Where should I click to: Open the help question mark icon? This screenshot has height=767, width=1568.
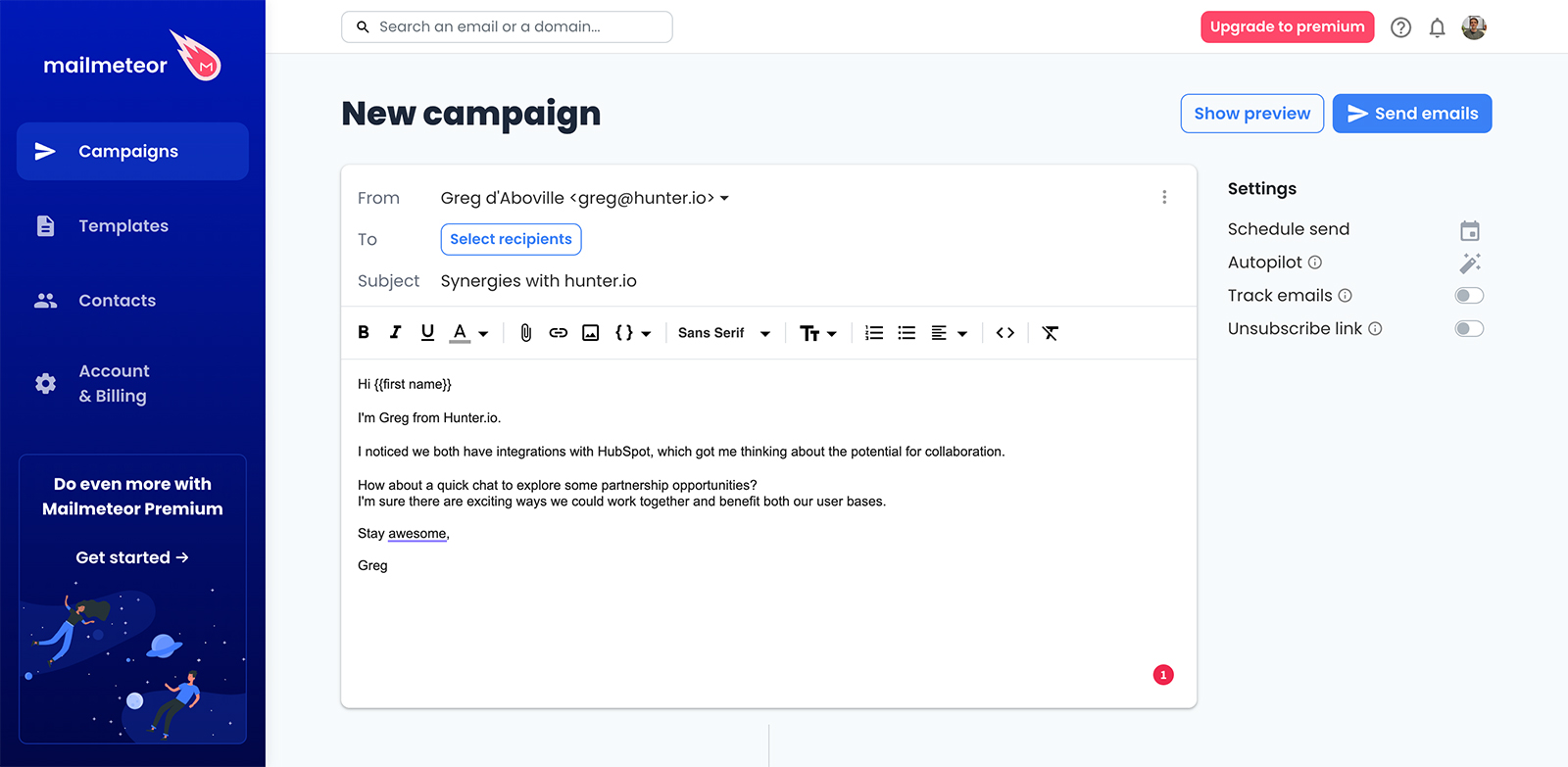(1401, 27)
